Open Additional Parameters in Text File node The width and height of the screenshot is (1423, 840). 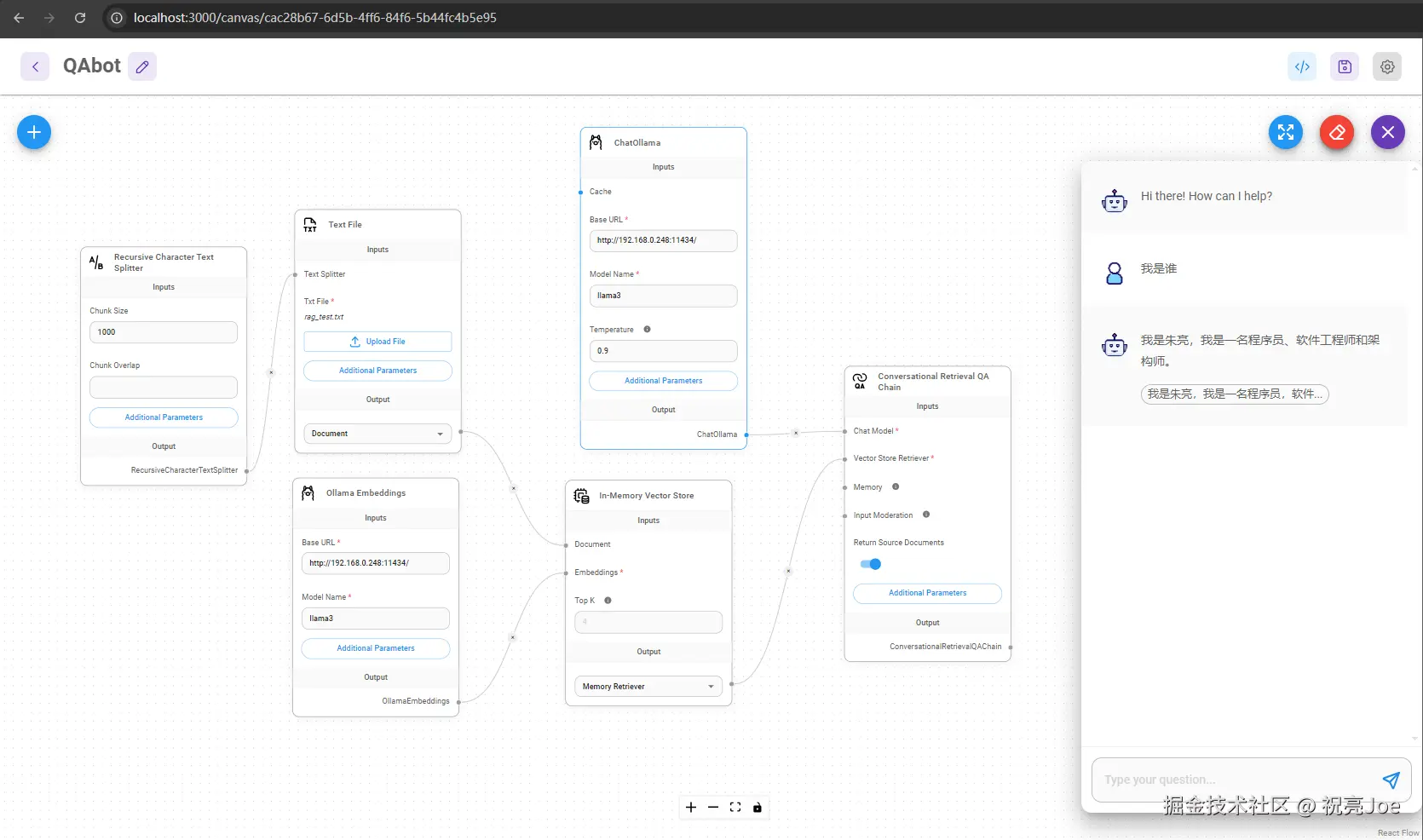(x=377, y=371)
